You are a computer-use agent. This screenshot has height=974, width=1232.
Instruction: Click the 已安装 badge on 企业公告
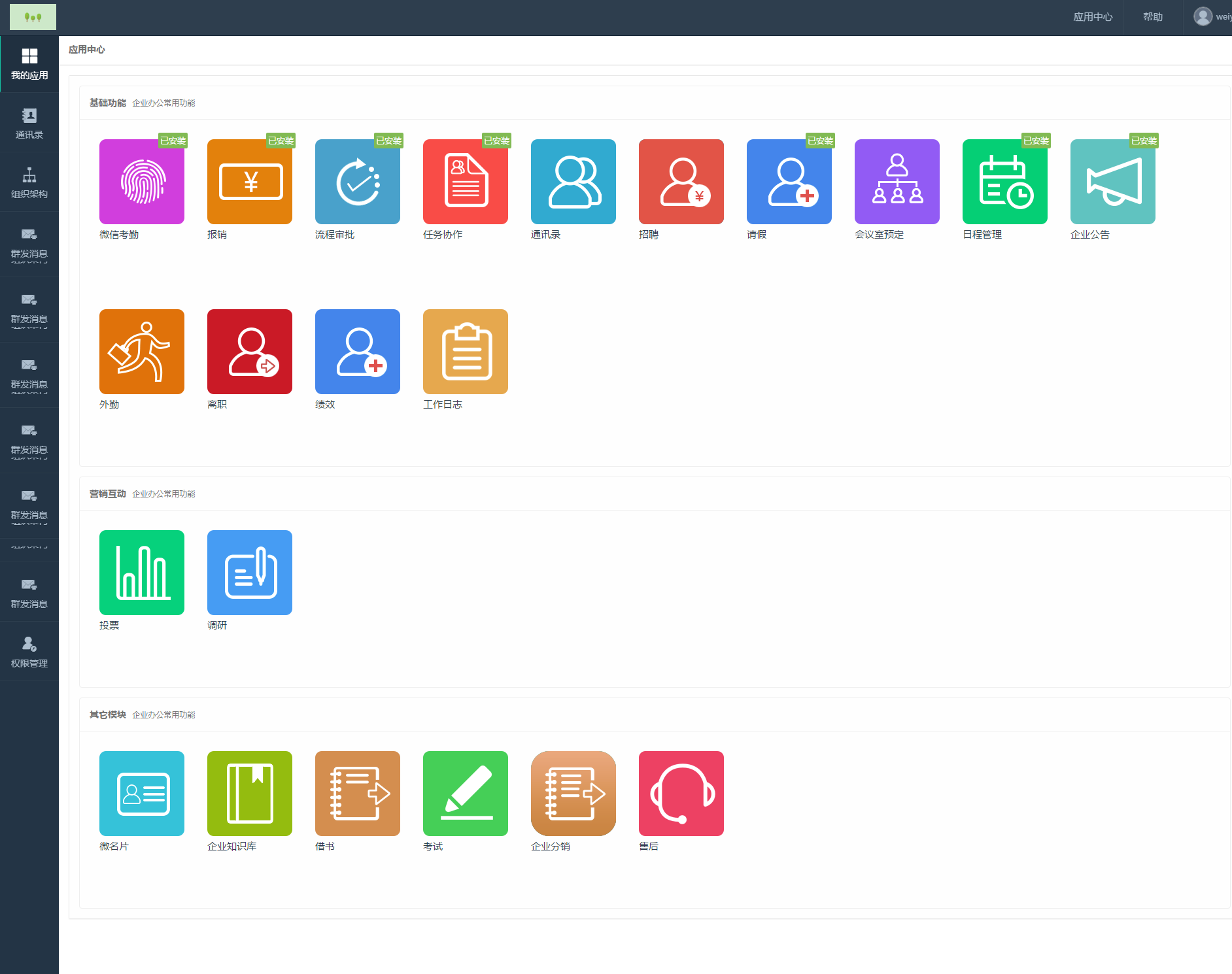[x=1144, y=141]
